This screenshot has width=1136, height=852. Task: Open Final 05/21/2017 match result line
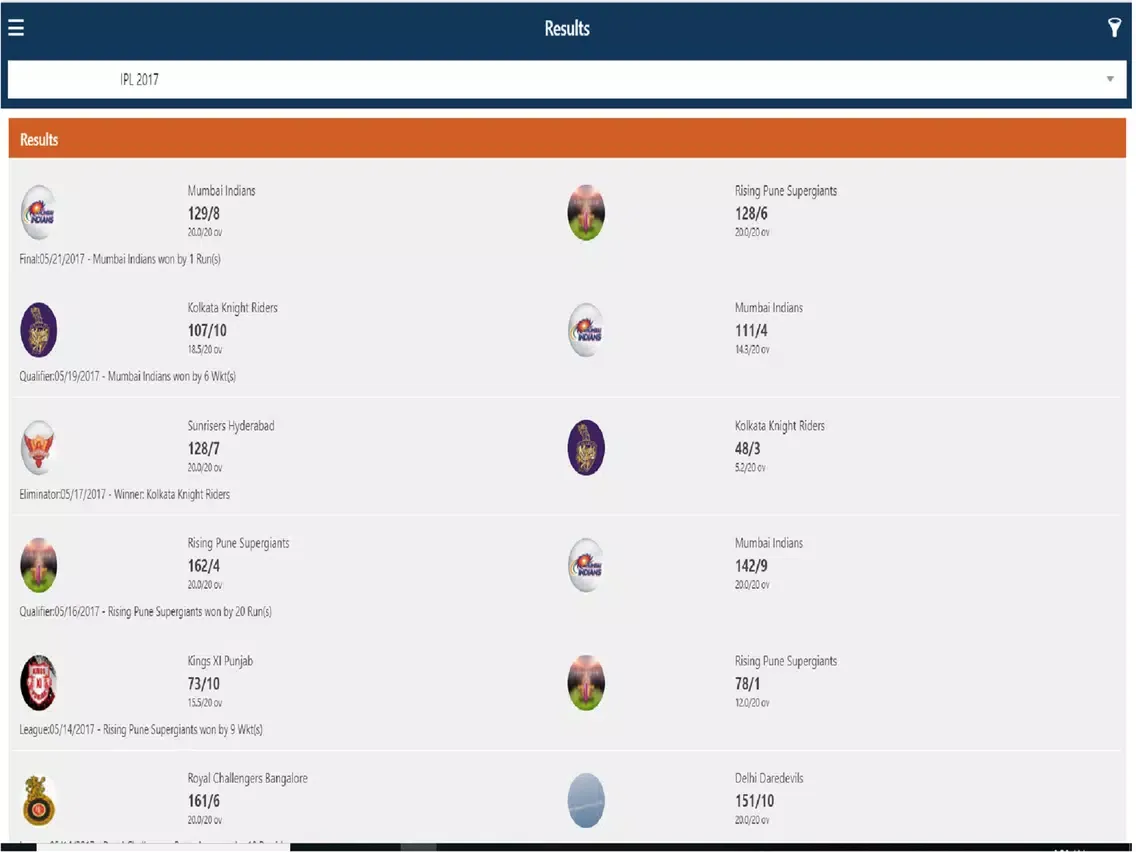[x=120, y=259]
